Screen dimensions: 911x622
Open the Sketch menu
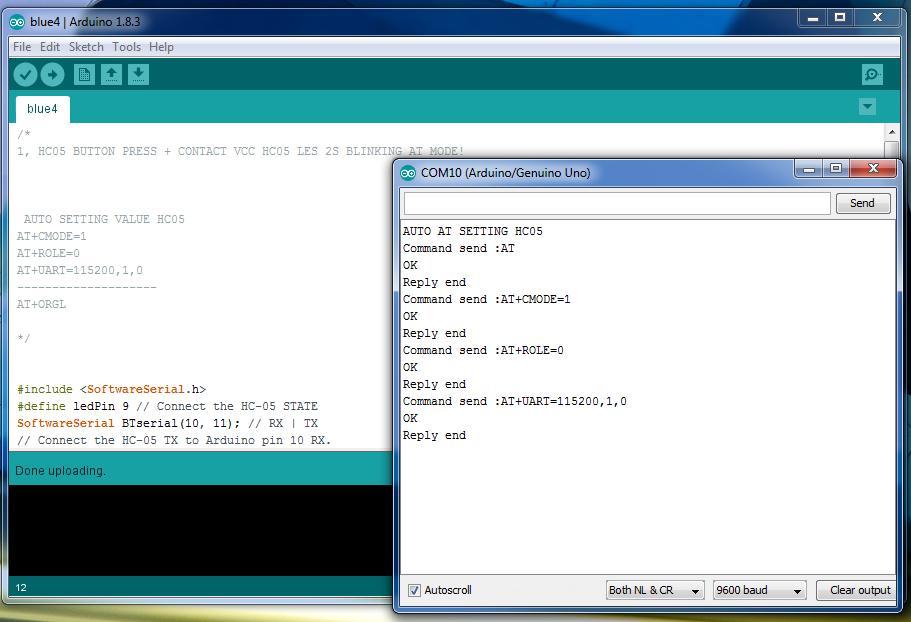pos(86,47)
